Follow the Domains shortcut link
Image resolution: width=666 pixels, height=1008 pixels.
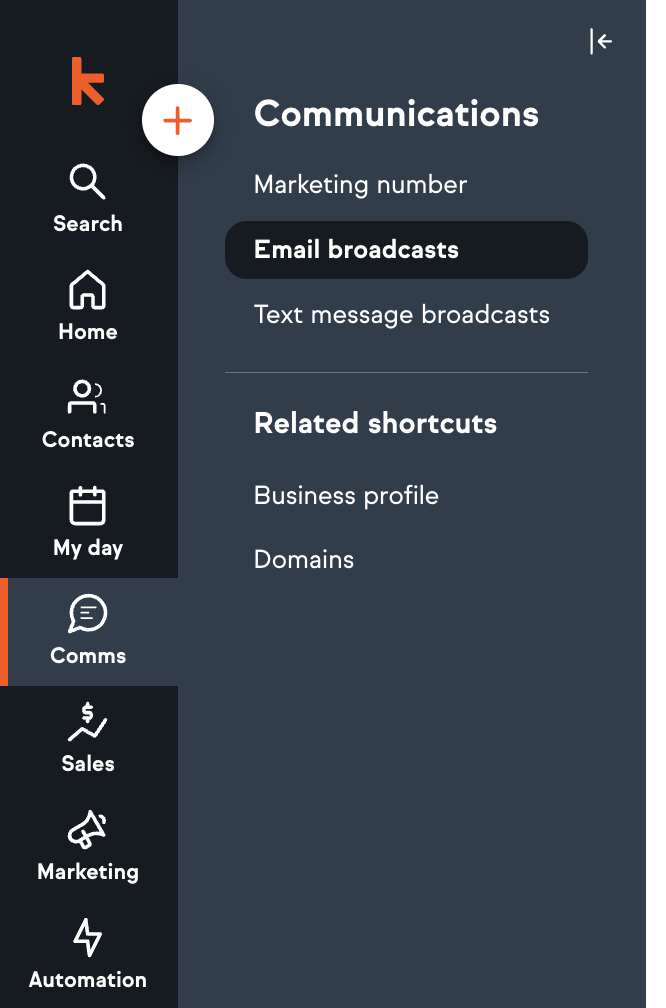[304, 560]
